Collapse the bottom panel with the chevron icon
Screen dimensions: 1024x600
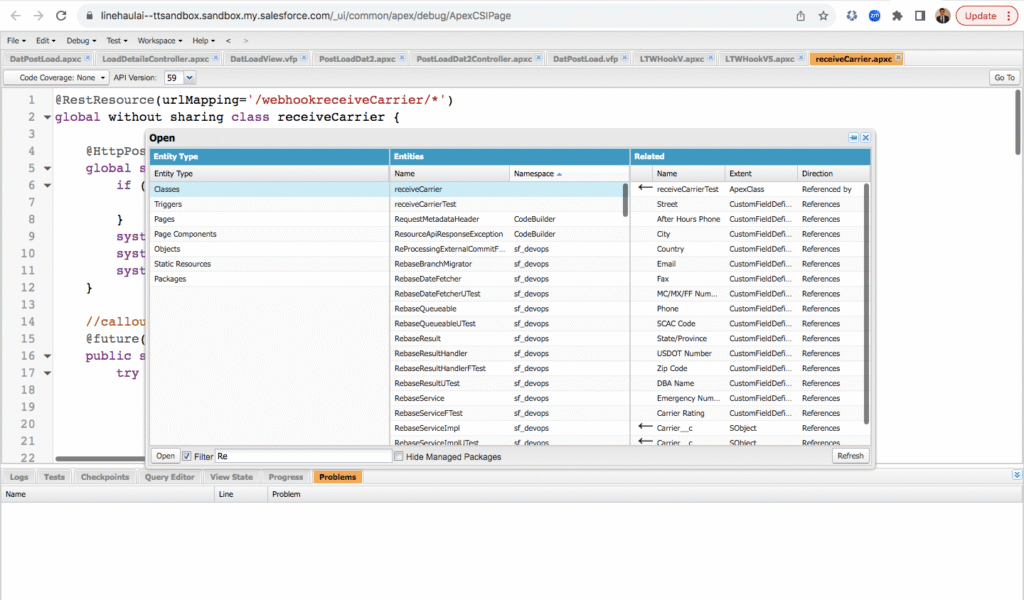[1017, 475]
